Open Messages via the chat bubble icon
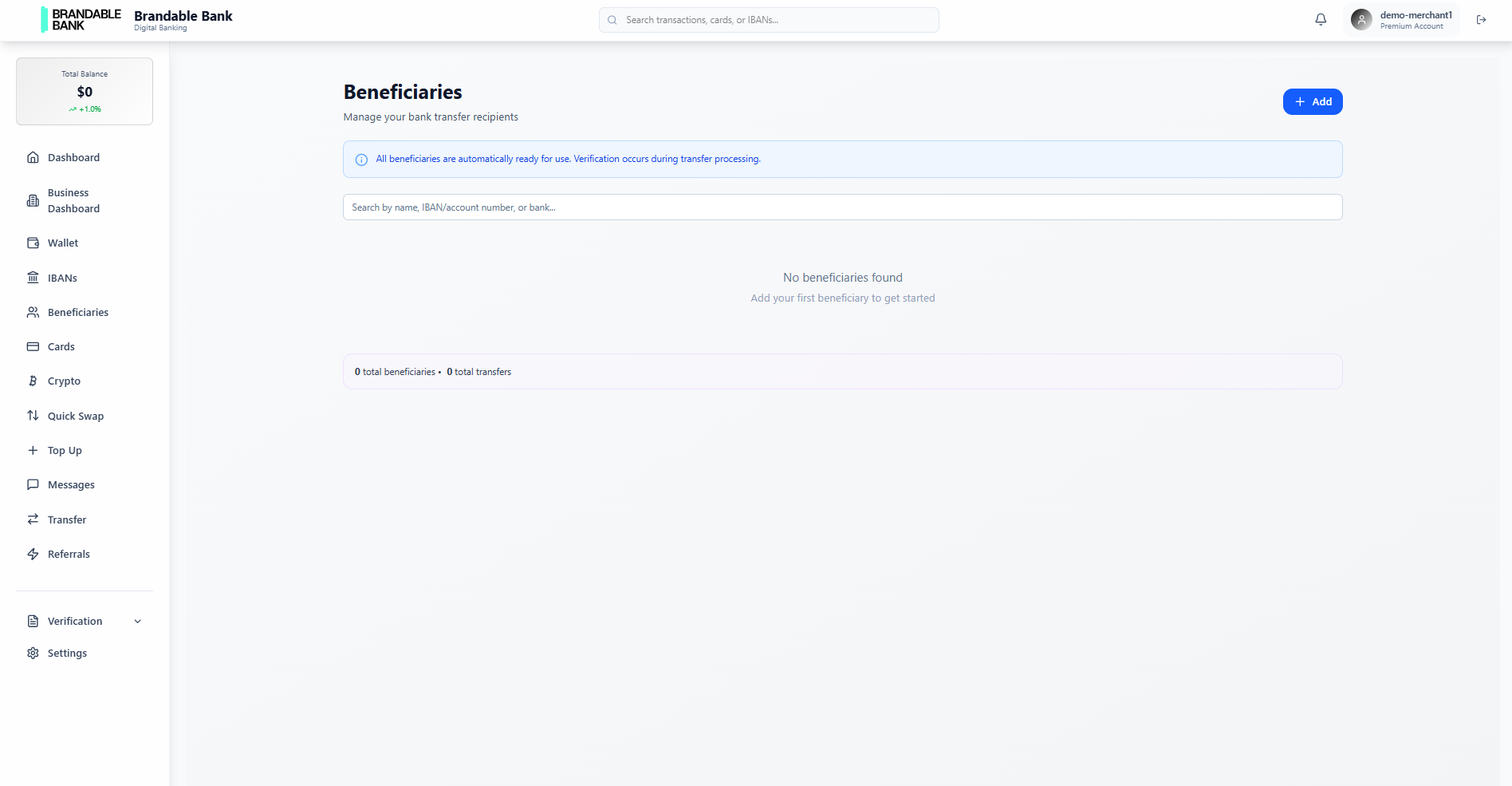Image resolution: width=1512 pixels, height=786 pixels. (x=33, y=484)
